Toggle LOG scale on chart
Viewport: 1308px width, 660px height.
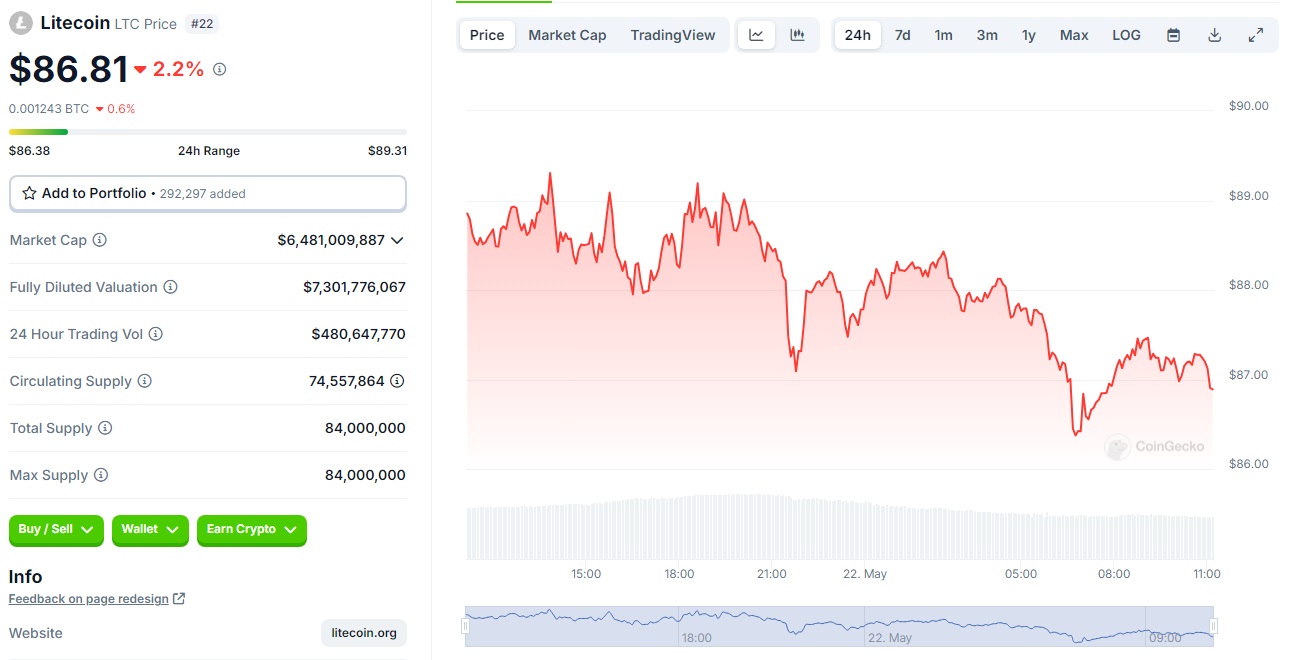pos(1126,35)
